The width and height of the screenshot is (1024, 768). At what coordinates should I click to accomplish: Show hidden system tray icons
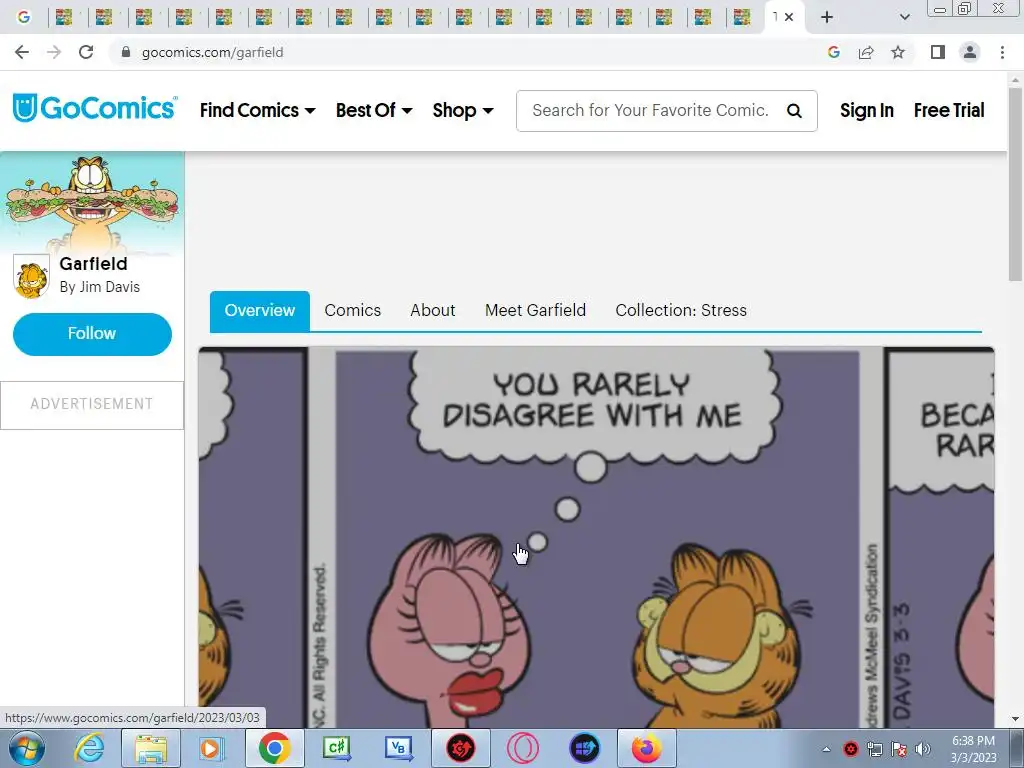(x=826, y=749)
